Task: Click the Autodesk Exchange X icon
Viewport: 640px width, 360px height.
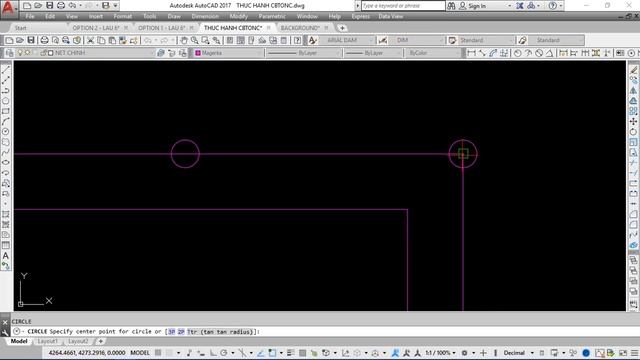Action: (x=520, y=6)
